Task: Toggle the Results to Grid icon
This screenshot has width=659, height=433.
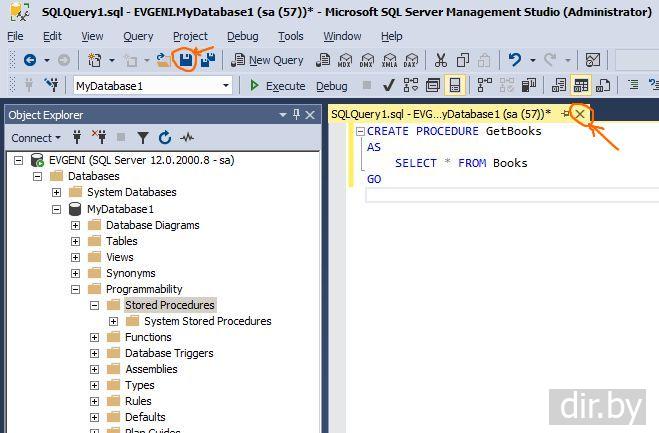Action: [581, 85]
